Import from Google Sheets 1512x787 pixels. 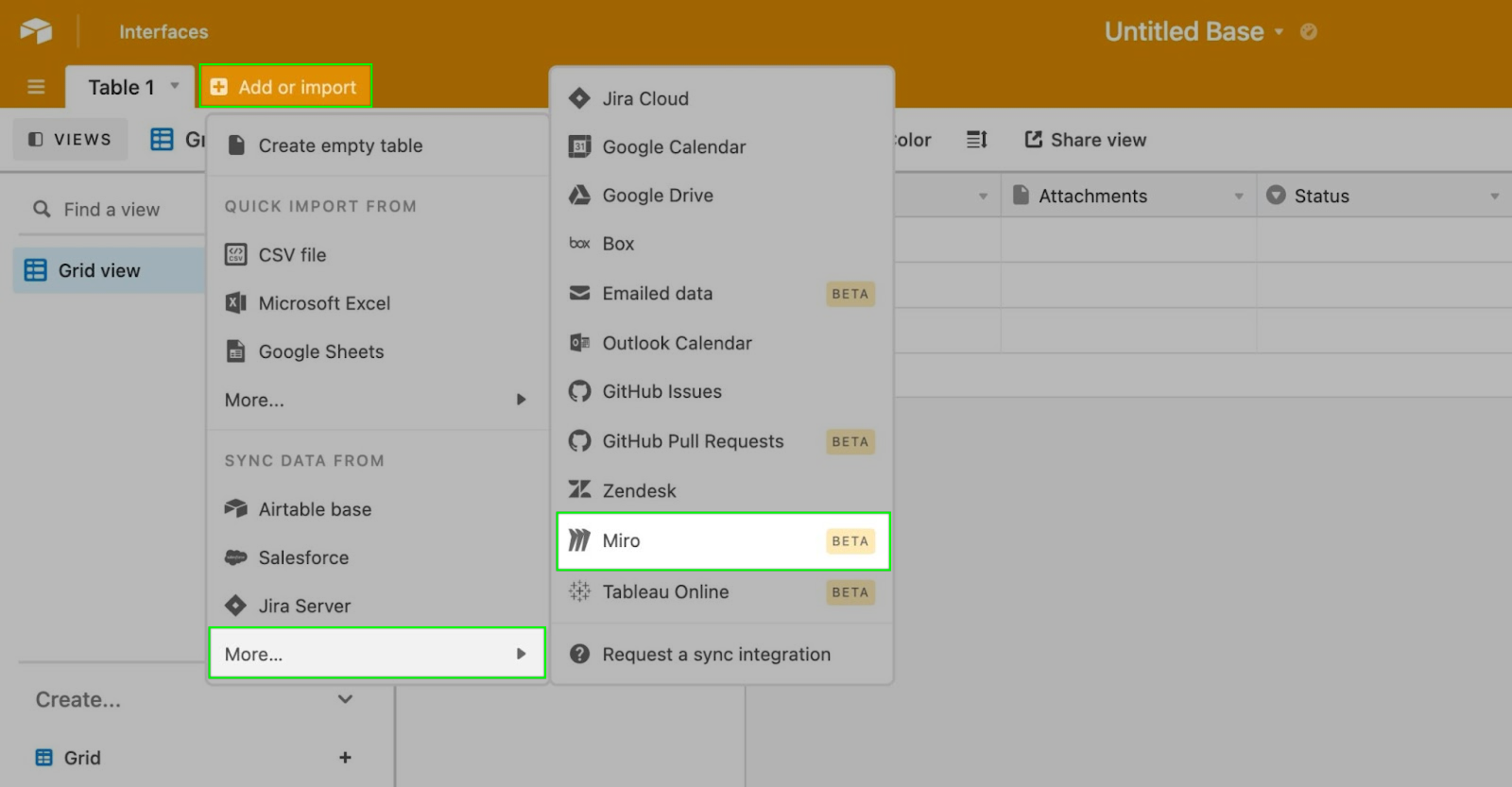(377, 351)
